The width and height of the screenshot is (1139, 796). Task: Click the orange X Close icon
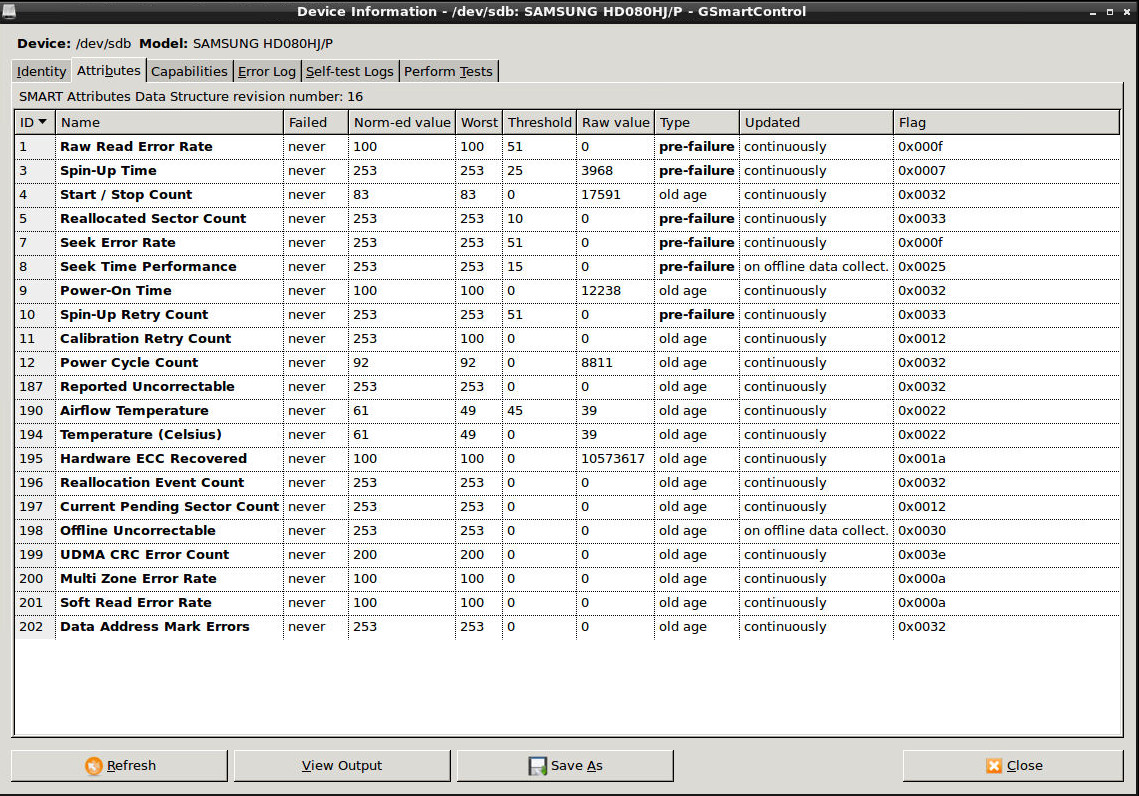point(993,766)
